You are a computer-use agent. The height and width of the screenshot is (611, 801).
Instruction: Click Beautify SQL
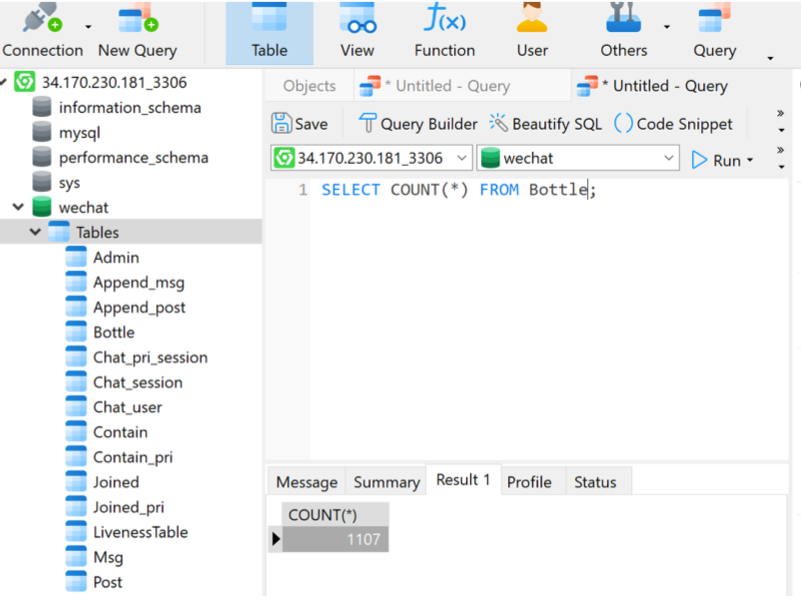[x=545, y=124]
